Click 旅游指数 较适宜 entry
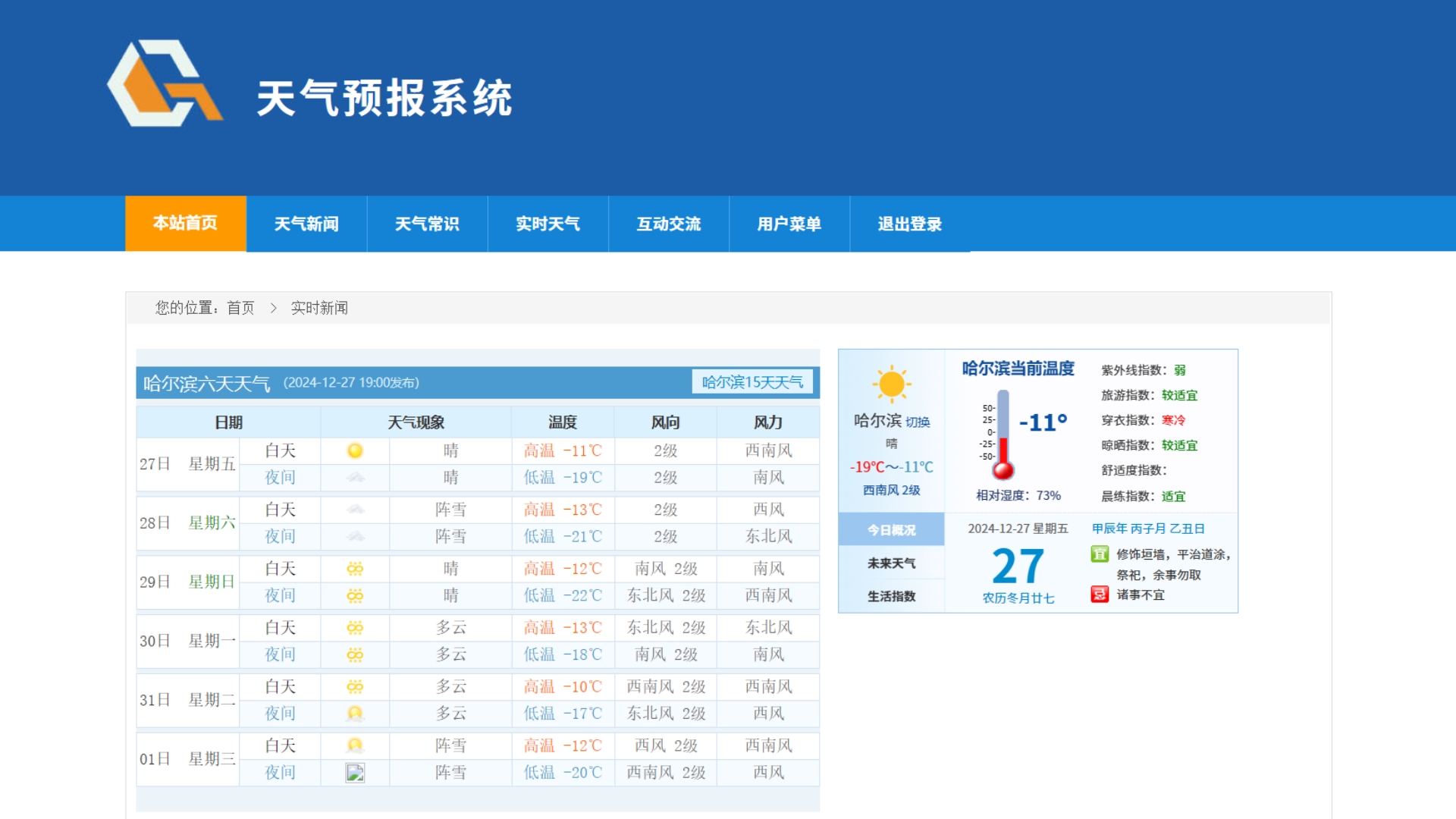This screenshot has height=819, width=1456. coord(1150,396)
